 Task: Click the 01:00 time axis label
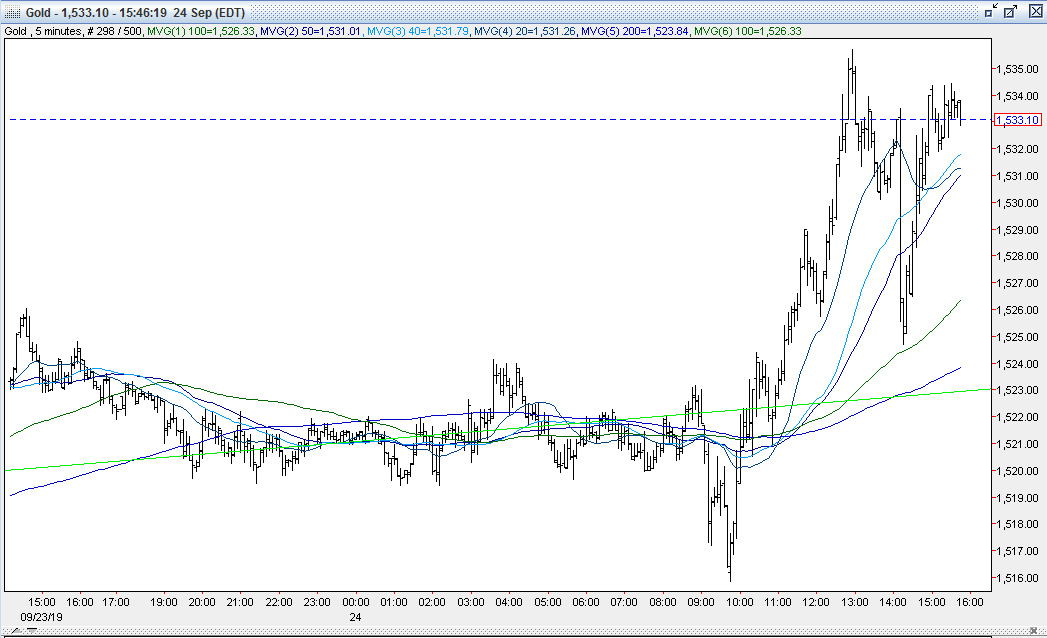[x=393, y=602]
